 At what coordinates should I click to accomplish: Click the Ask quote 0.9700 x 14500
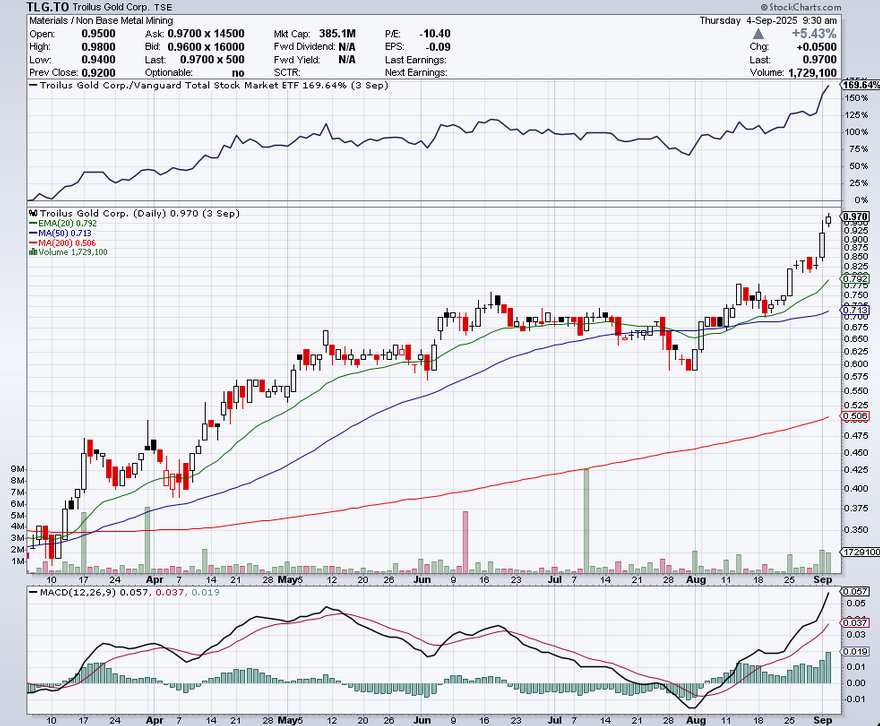(206, 34)
